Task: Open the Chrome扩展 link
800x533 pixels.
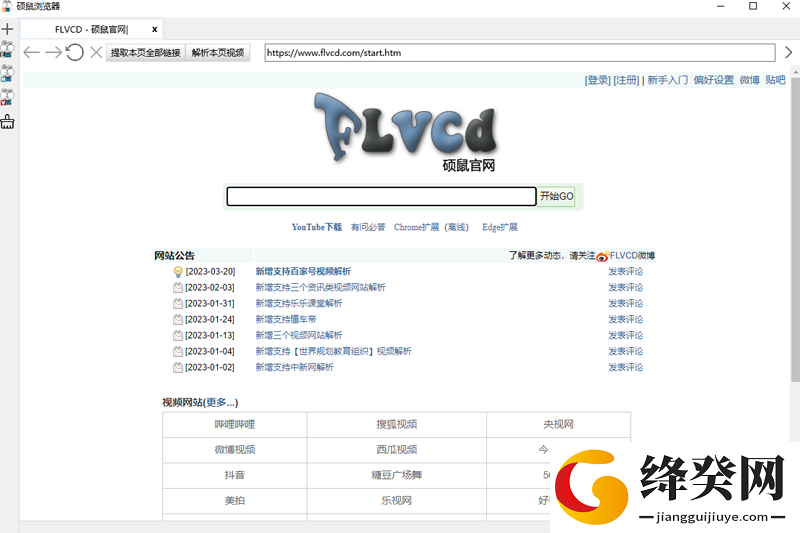Action: [x=416, y=227]
